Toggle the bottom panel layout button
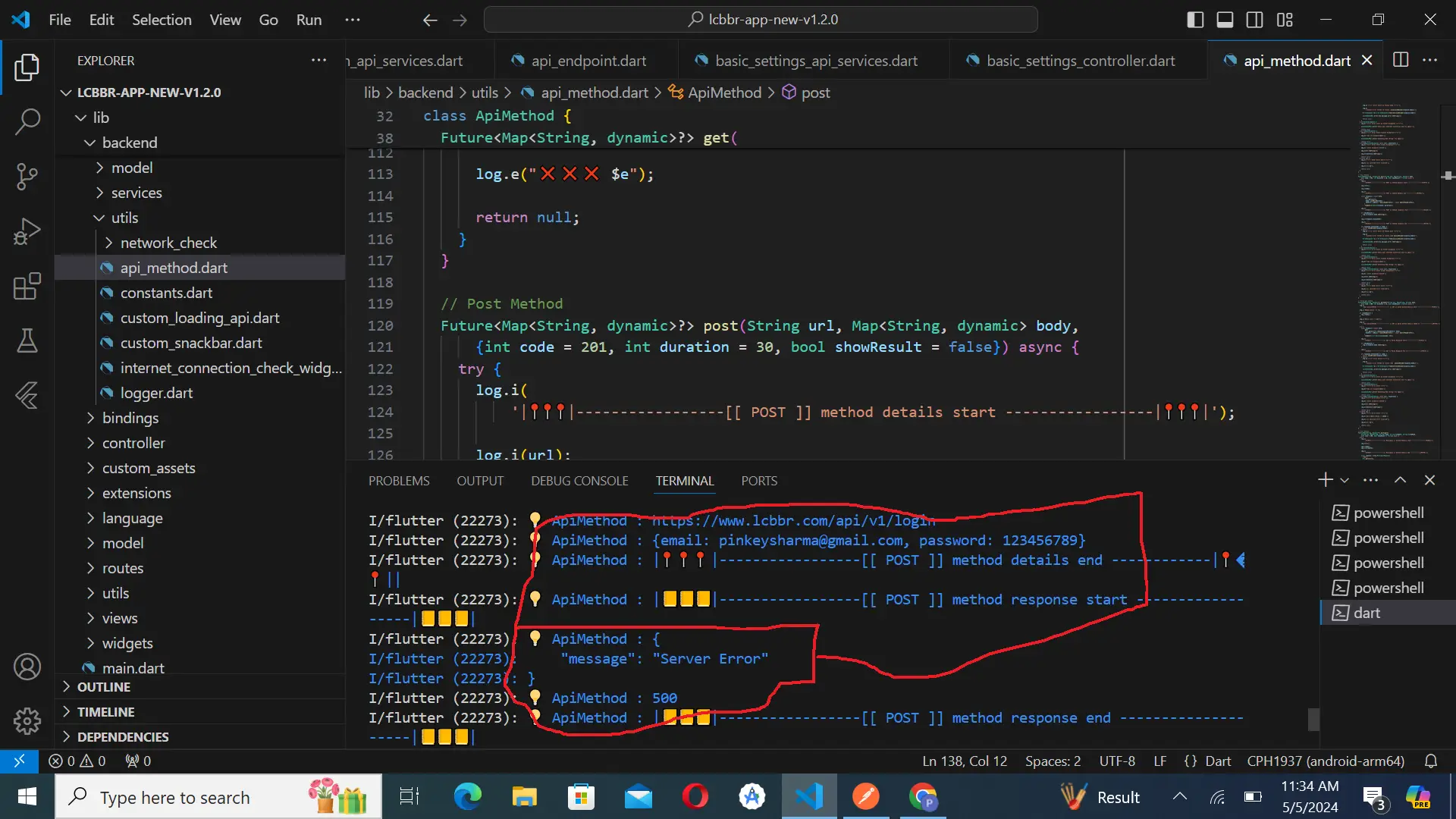The image size is (1456, 819). tap(1225, 20)
